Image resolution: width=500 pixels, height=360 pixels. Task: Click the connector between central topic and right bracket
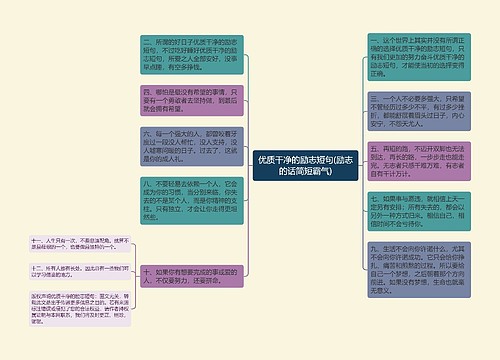360,166
